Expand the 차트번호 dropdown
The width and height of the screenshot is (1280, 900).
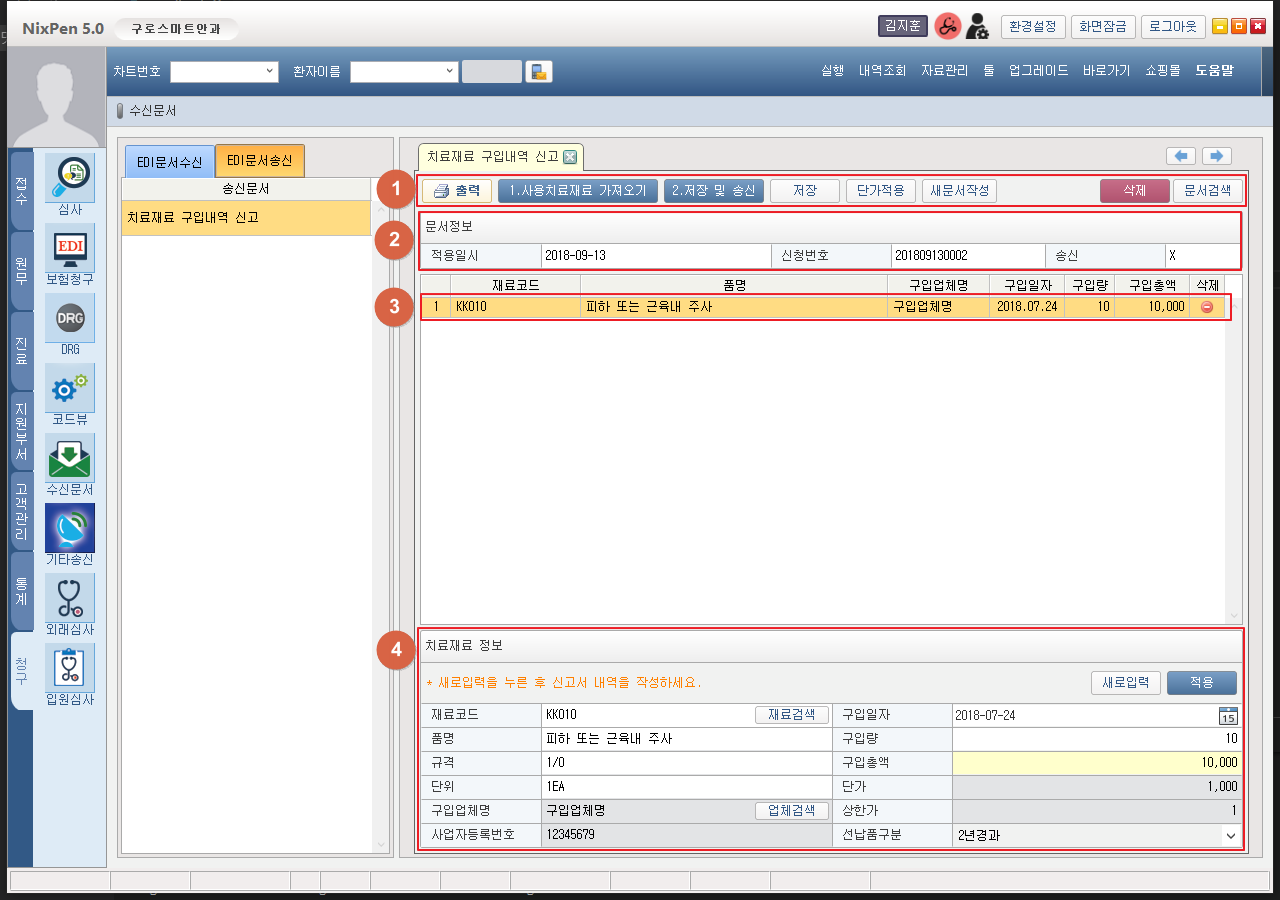(x=270, y=72)
